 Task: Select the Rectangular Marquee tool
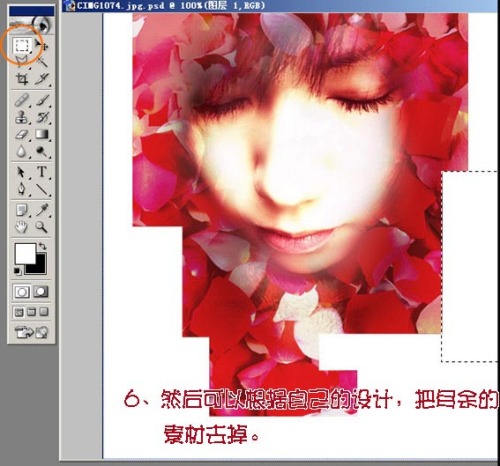click(22, 45)
